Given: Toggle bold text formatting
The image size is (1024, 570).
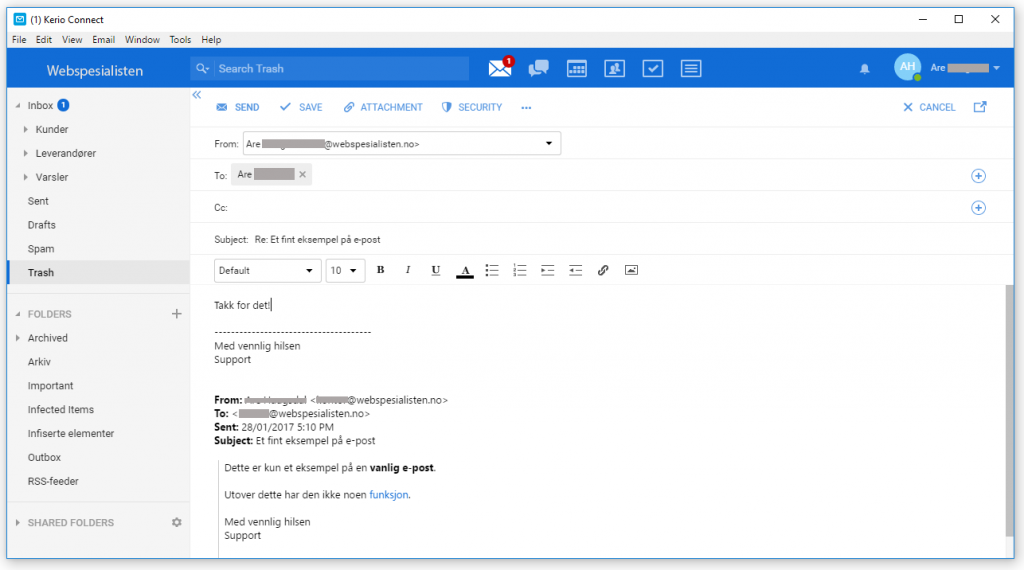Looking at the screenshot, I should coord(380,270).
